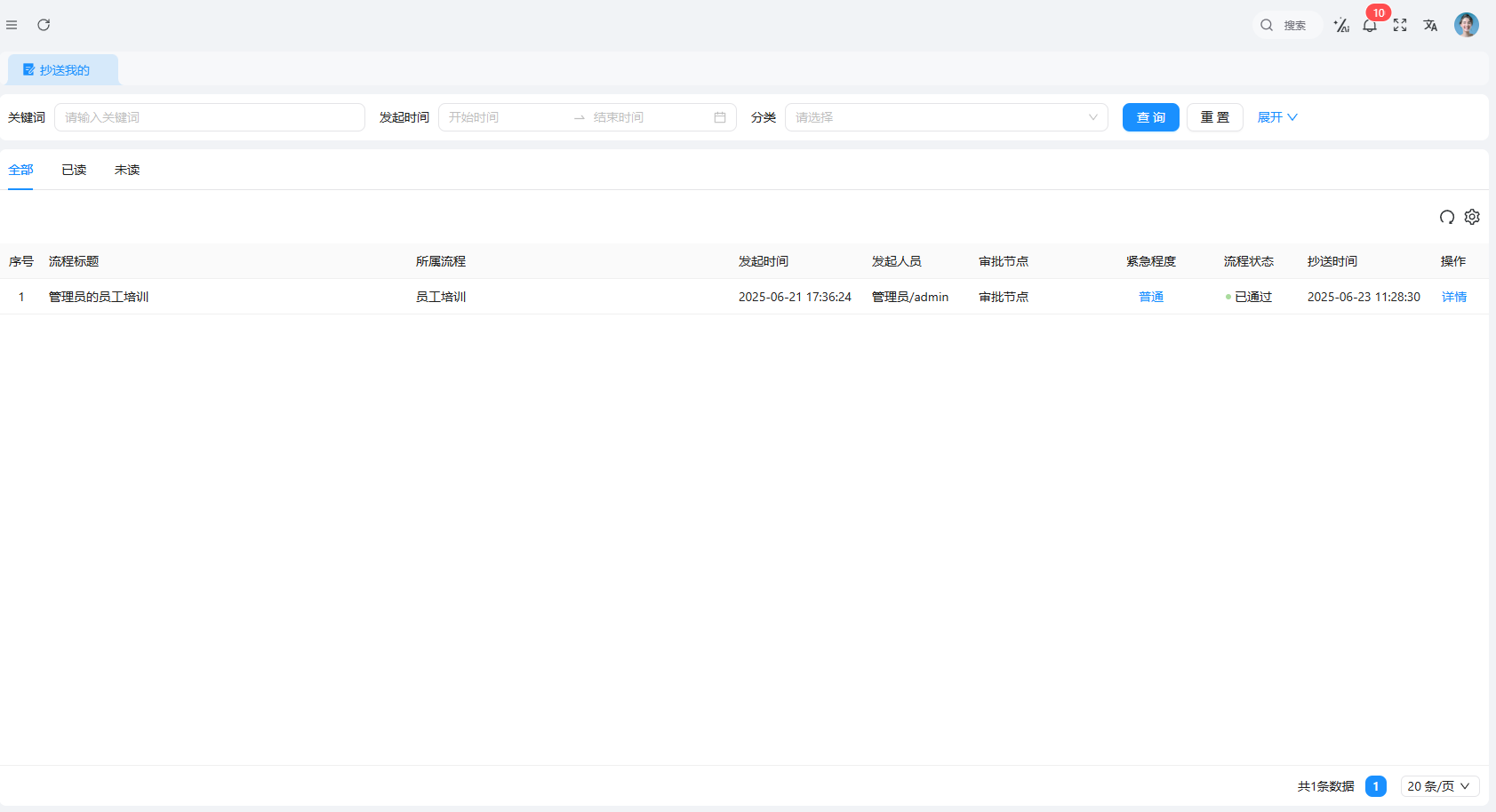Open the language translation icon

(x=1430, y=26)
